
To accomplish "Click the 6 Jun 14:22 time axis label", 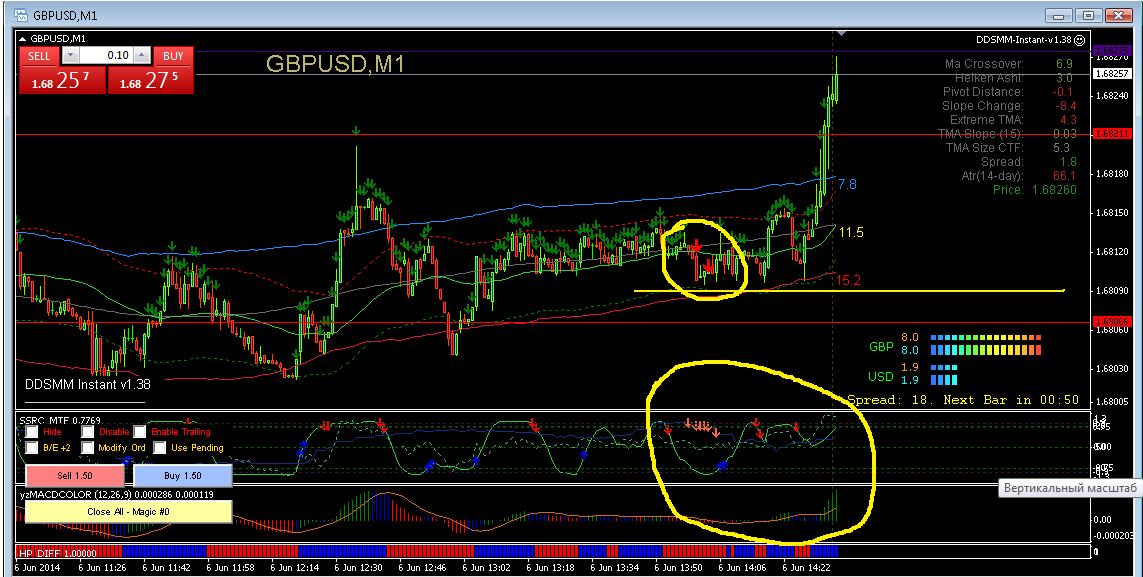I will 808,567.
